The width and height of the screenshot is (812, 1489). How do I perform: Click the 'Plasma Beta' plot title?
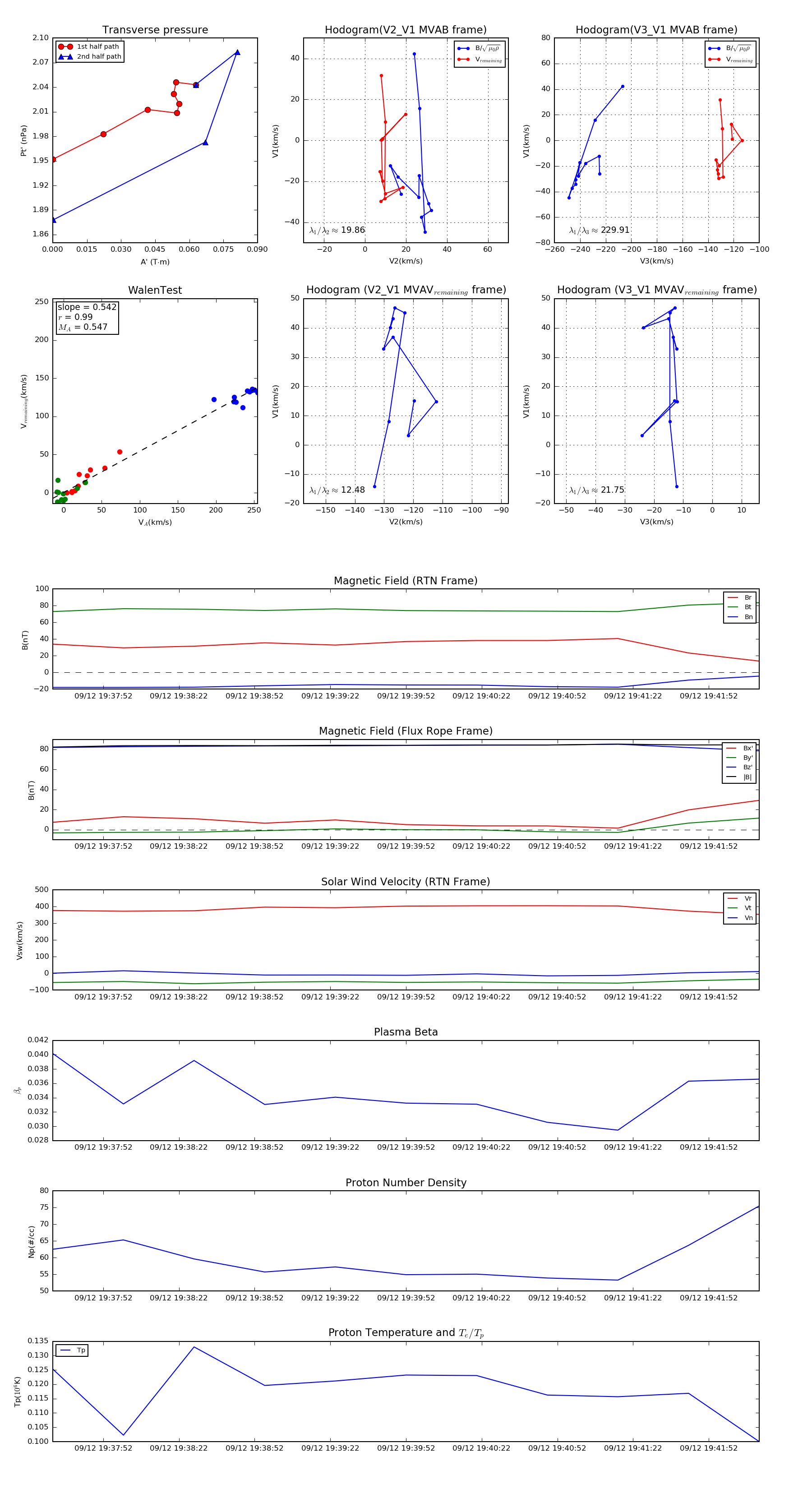pos(406,1032)
